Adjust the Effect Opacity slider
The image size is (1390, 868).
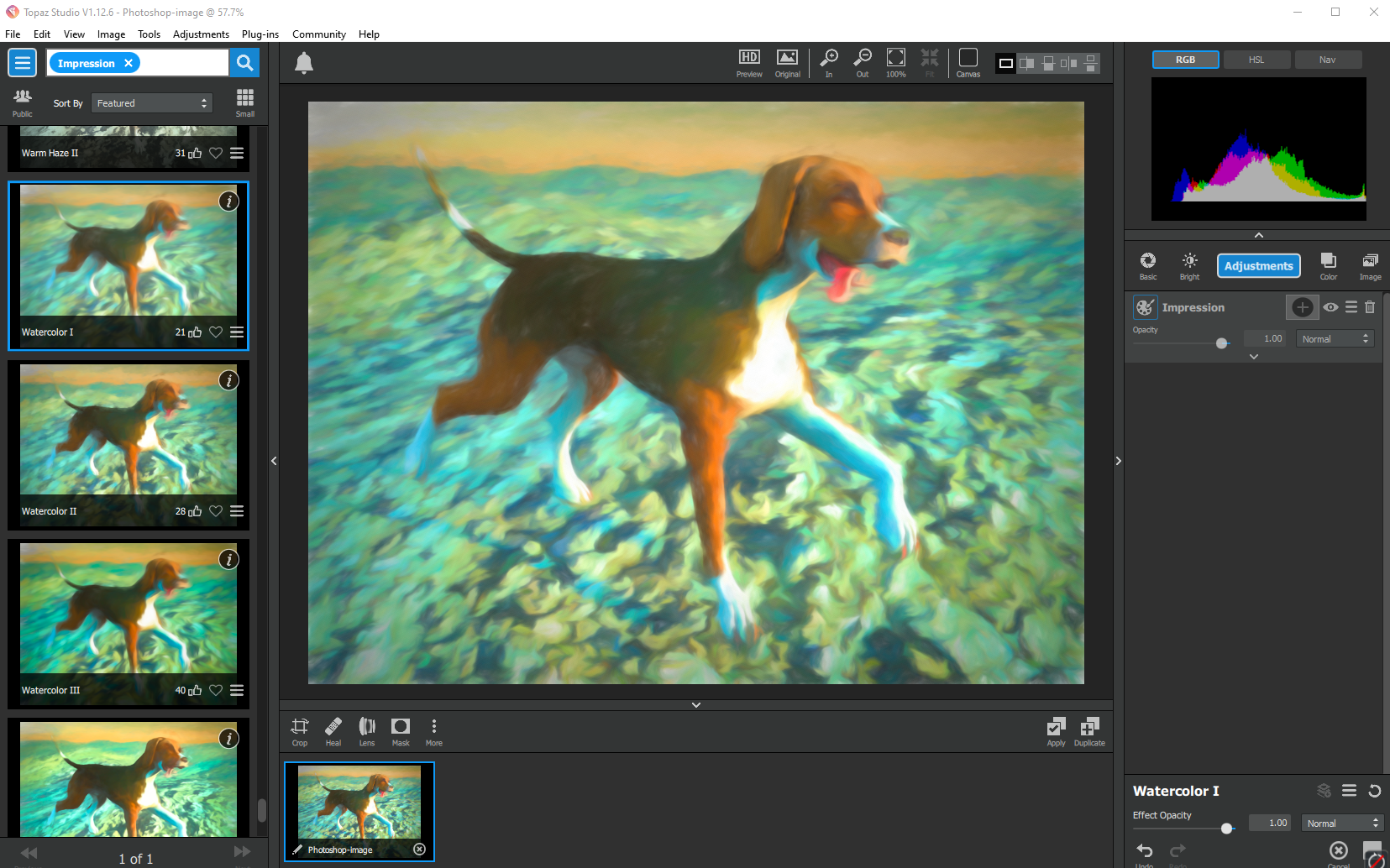tap(1227, 829)
